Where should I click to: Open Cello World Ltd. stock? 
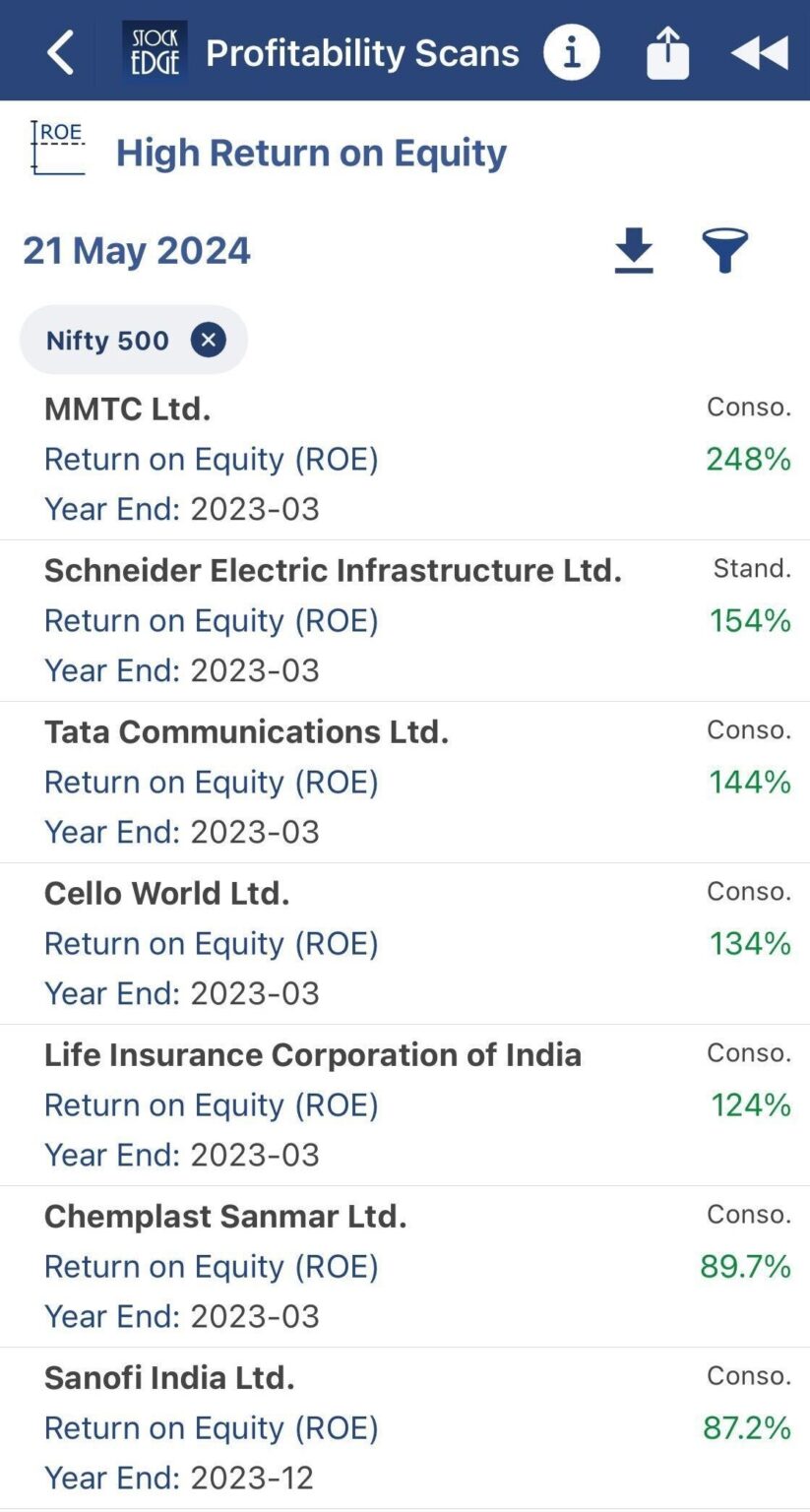point(167,894)
